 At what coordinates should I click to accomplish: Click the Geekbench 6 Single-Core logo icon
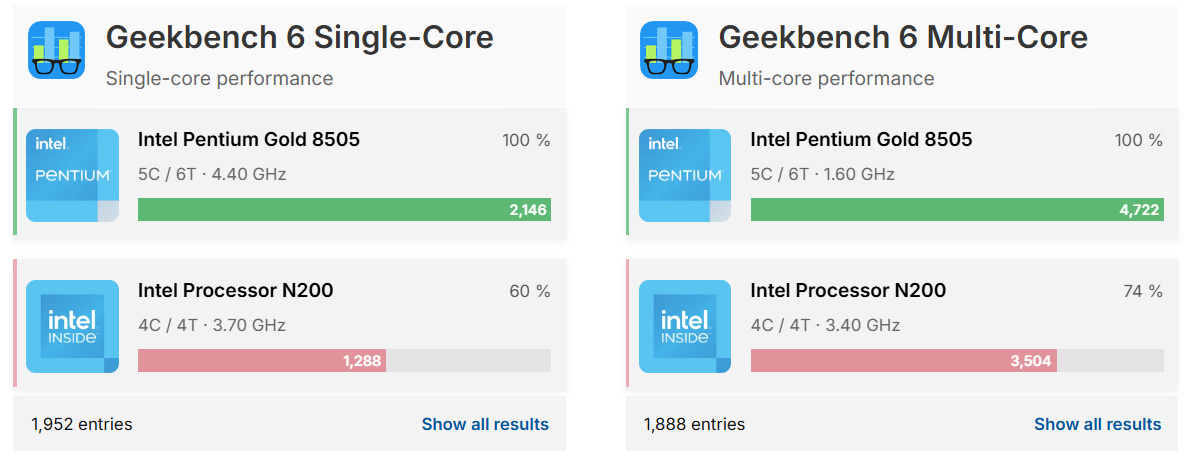point(57,50)
